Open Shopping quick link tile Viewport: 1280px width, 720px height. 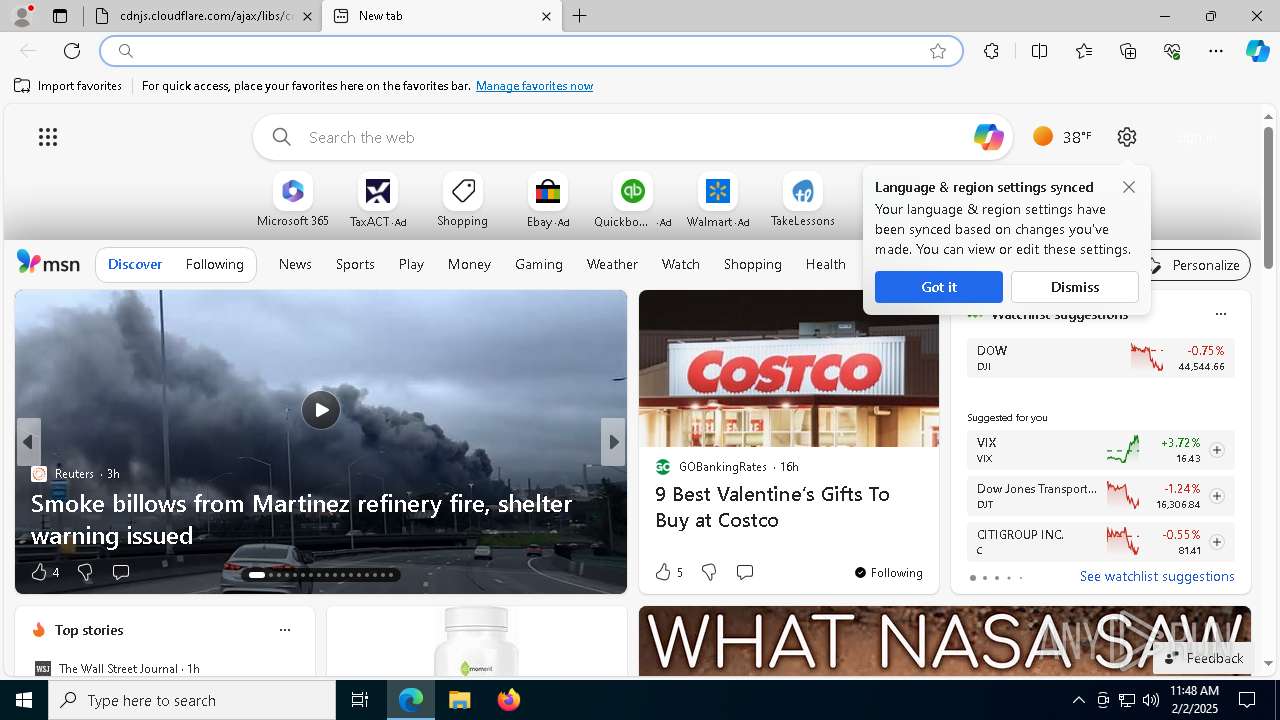tap(462, 201)
